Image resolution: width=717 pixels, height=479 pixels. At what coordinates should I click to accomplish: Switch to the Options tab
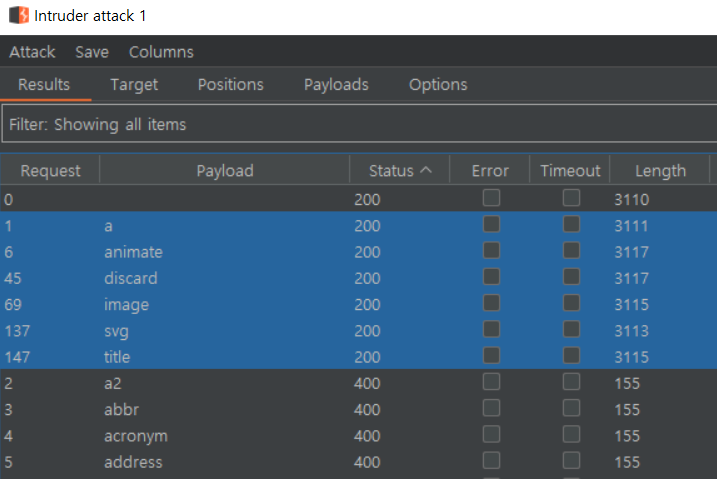click(438, 85)
